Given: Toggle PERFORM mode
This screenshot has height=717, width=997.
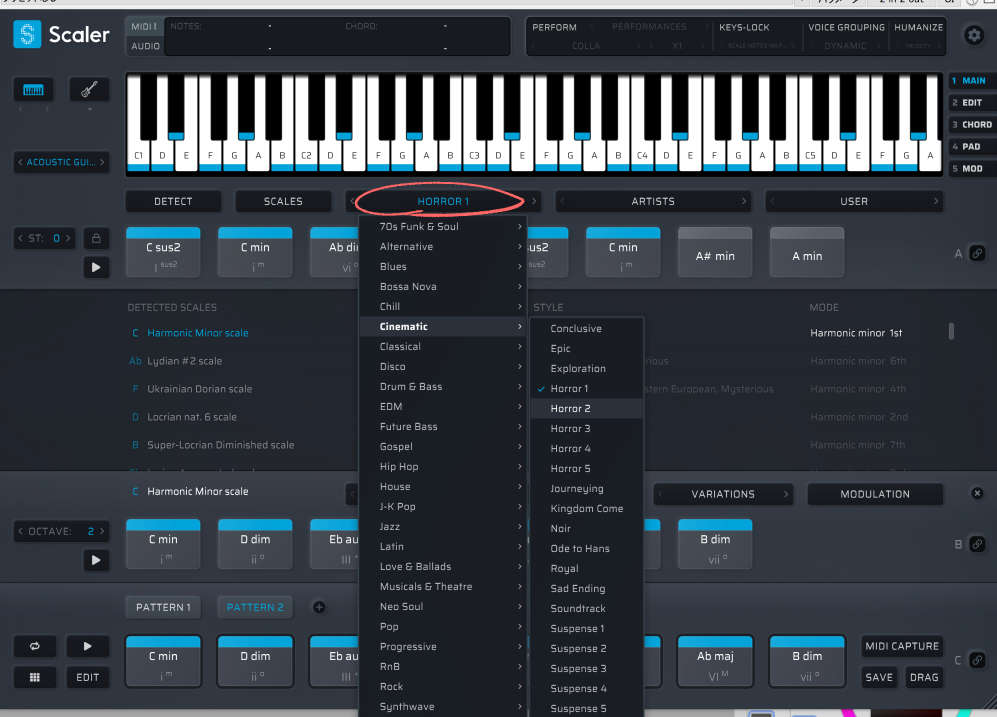Looking at the screenshot, I should 554,27.
